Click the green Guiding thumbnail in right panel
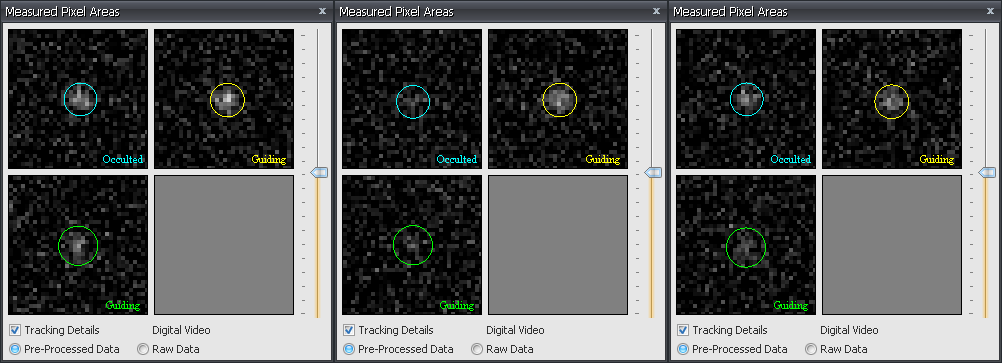The width and height of the screenshot is (1002, 363). click(746, 245)
